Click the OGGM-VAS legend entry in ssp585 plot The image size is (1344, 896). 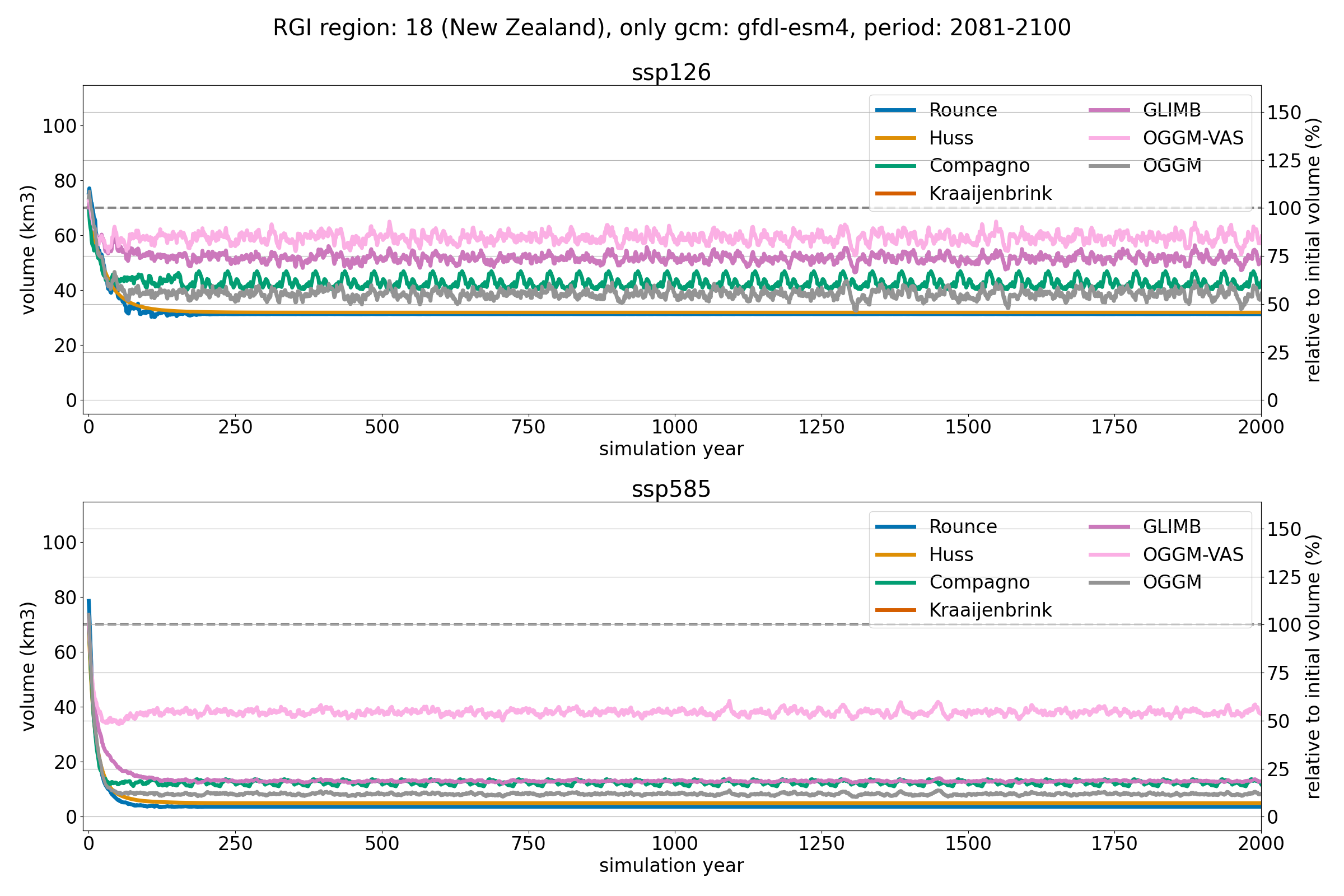pos(1193,554)
